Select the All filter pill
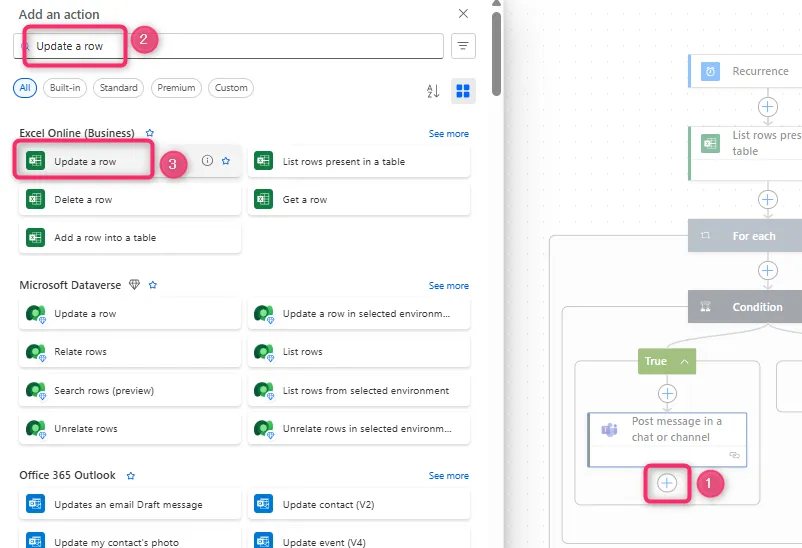The width and height of the screenshot is (802, 548). click(25, 88)
